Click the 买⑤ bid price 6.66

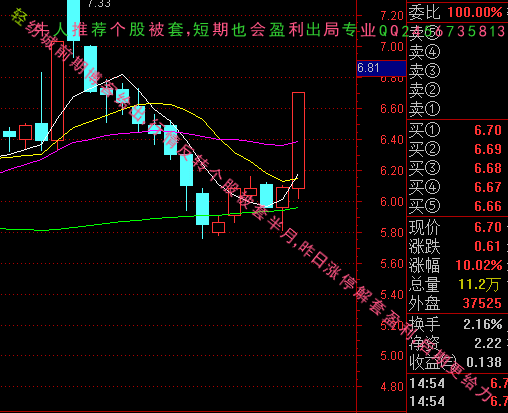tap(488, 206)
